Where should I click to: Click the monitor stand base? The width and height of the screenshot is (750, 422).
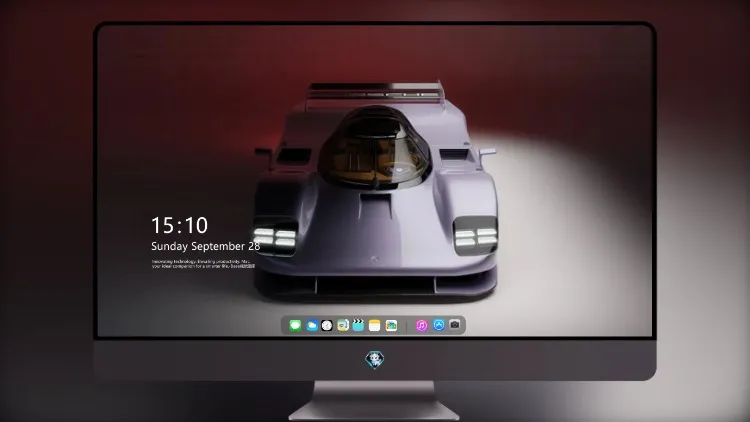pos(374,411)
